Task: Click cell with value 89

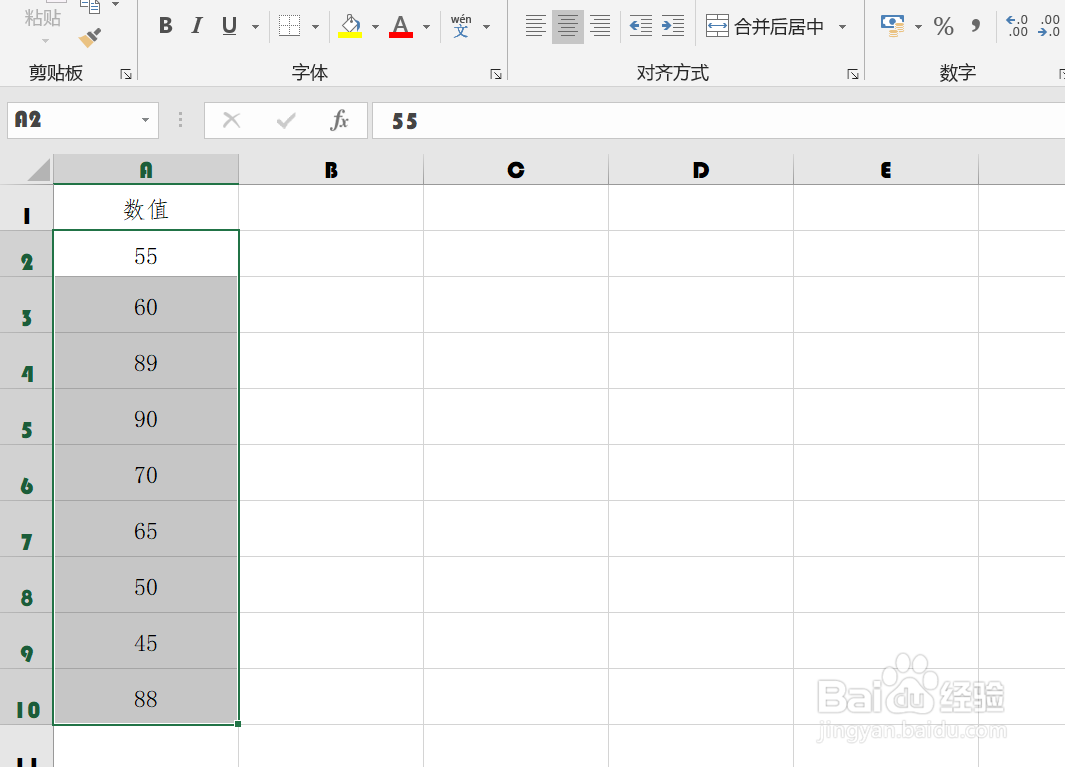Action: click(146, 361)
